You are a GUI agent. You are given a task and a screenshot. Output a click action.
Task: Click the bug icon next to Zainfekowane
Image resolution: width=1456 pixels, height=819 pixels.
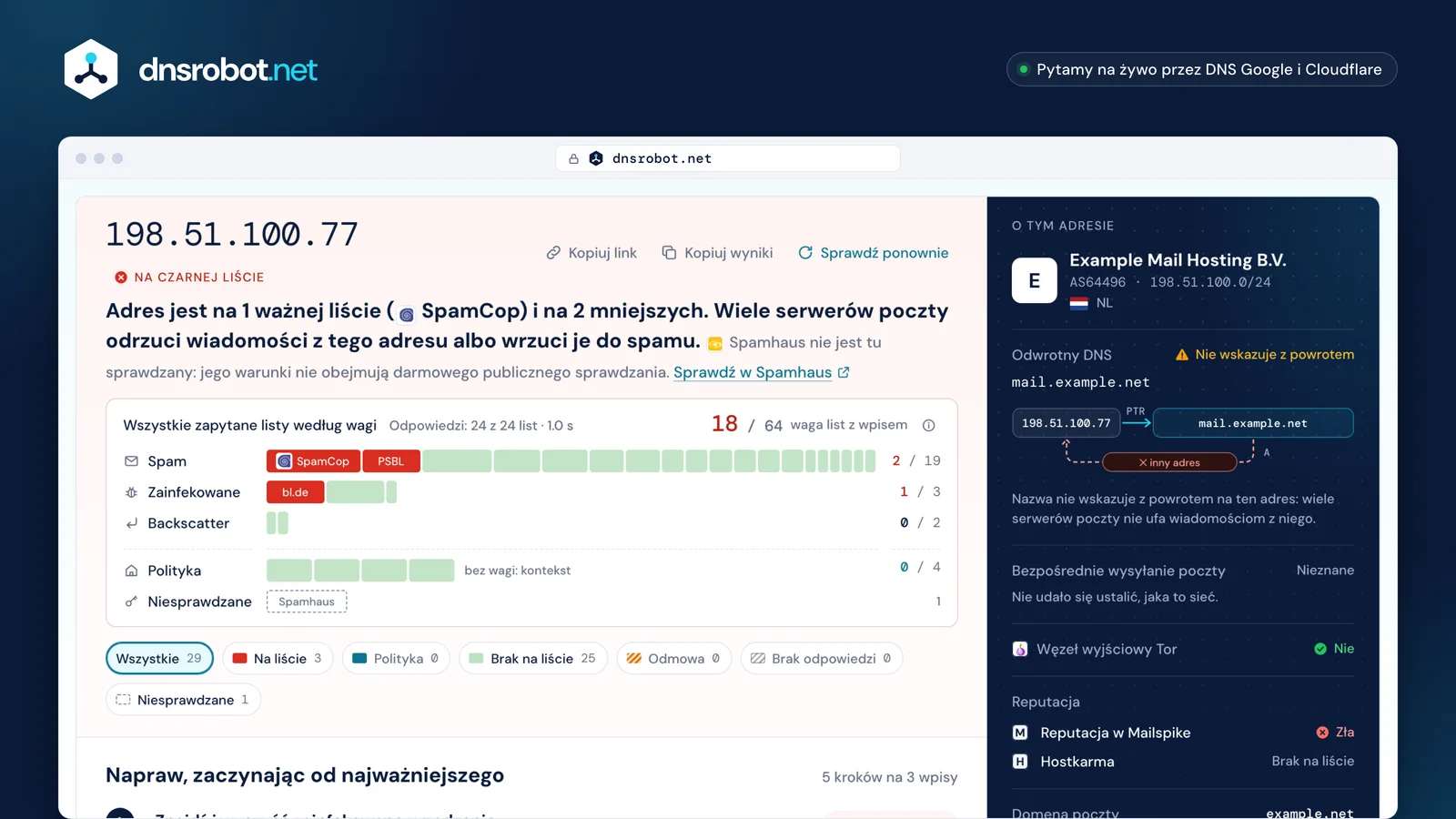(132, 492)
